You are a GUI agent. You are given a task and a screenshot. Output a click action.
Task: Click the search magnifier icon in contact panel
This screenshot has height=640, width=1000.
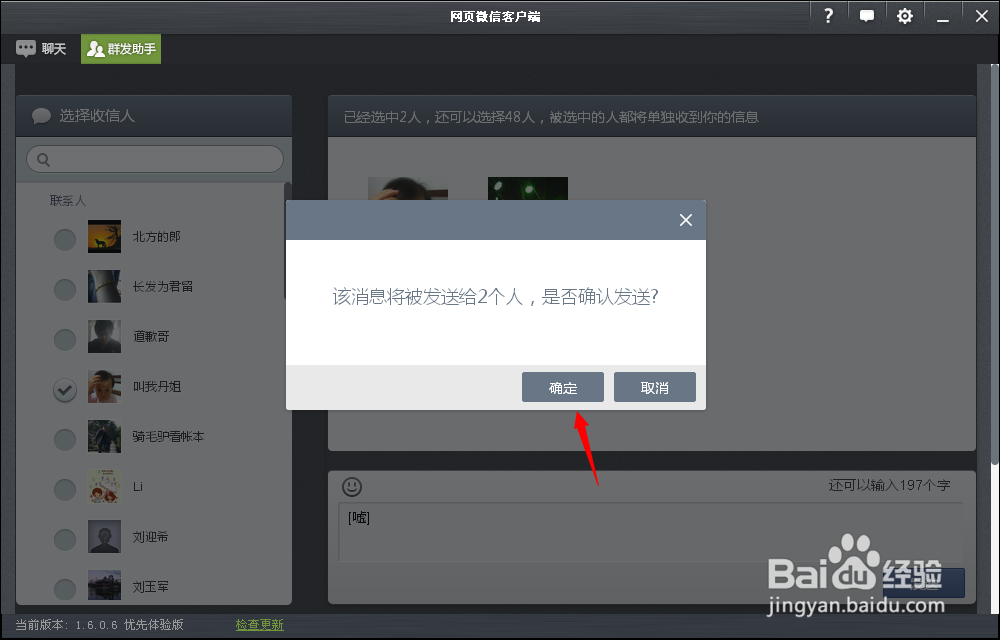point(43,158)
